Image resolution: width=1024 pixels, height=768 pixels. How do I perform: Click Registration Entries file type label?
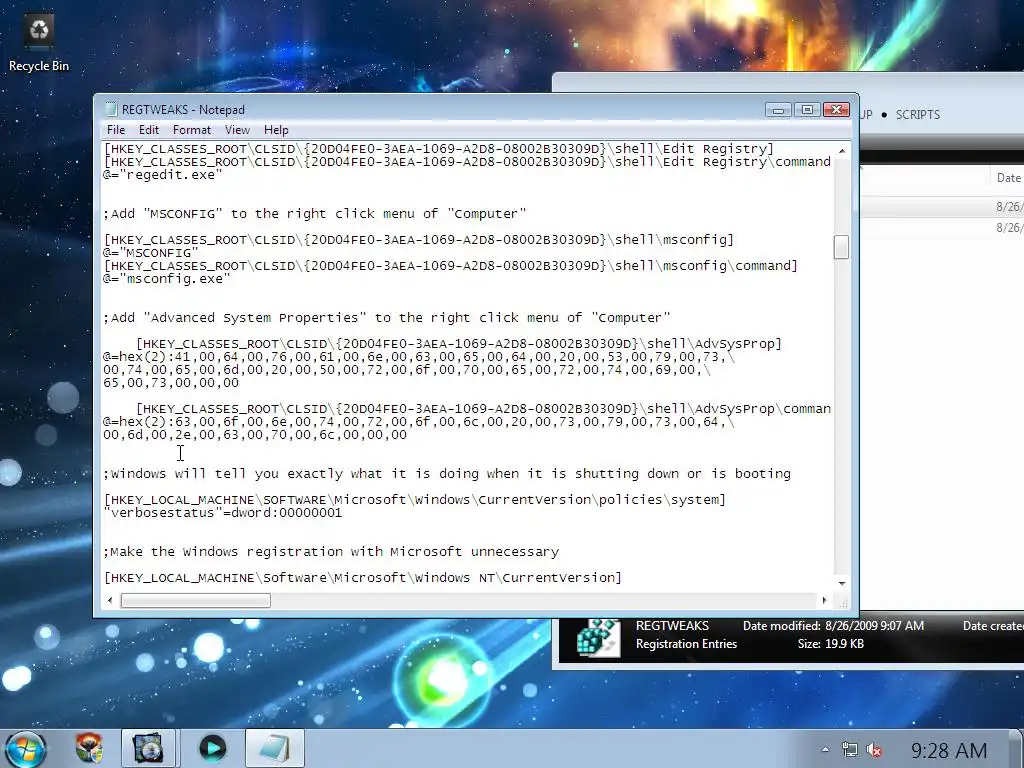click(686, 644)
